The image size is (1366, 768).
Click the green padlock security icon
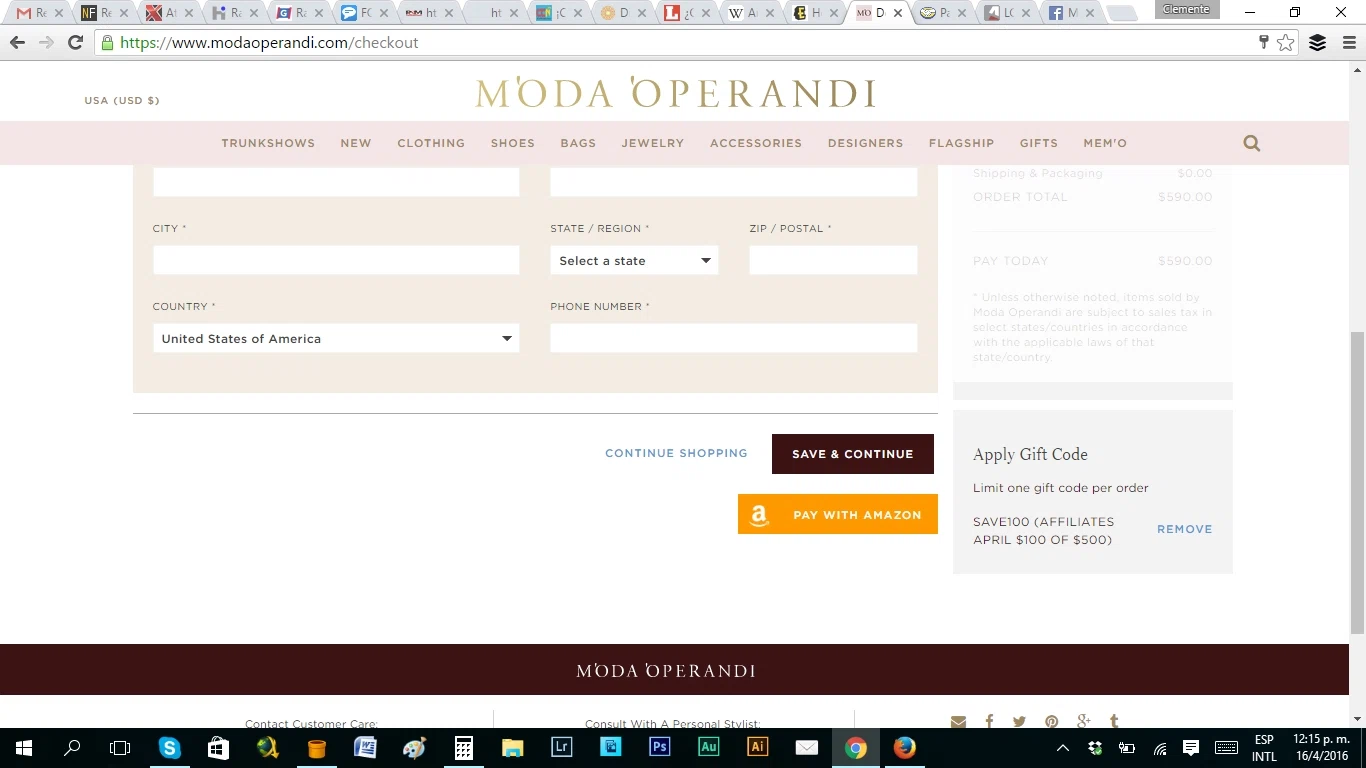tap(107, 43)
